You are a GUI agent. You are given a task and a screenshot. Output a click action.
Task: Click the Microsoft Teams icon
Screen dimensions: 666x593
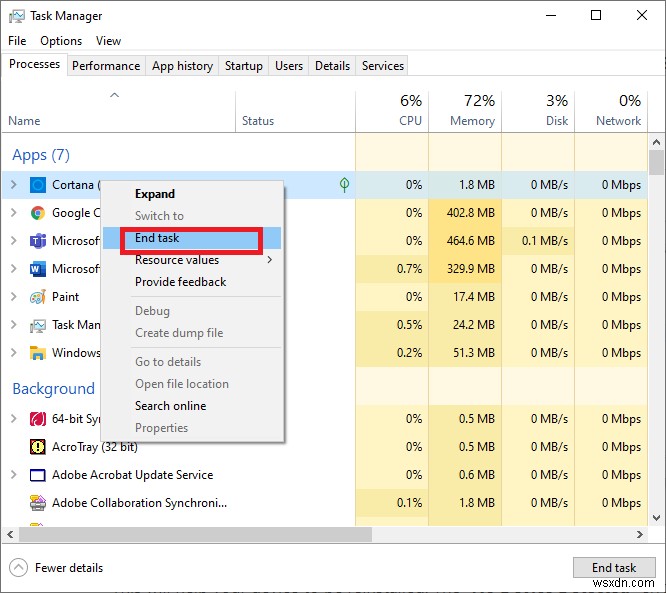point(38,241)
